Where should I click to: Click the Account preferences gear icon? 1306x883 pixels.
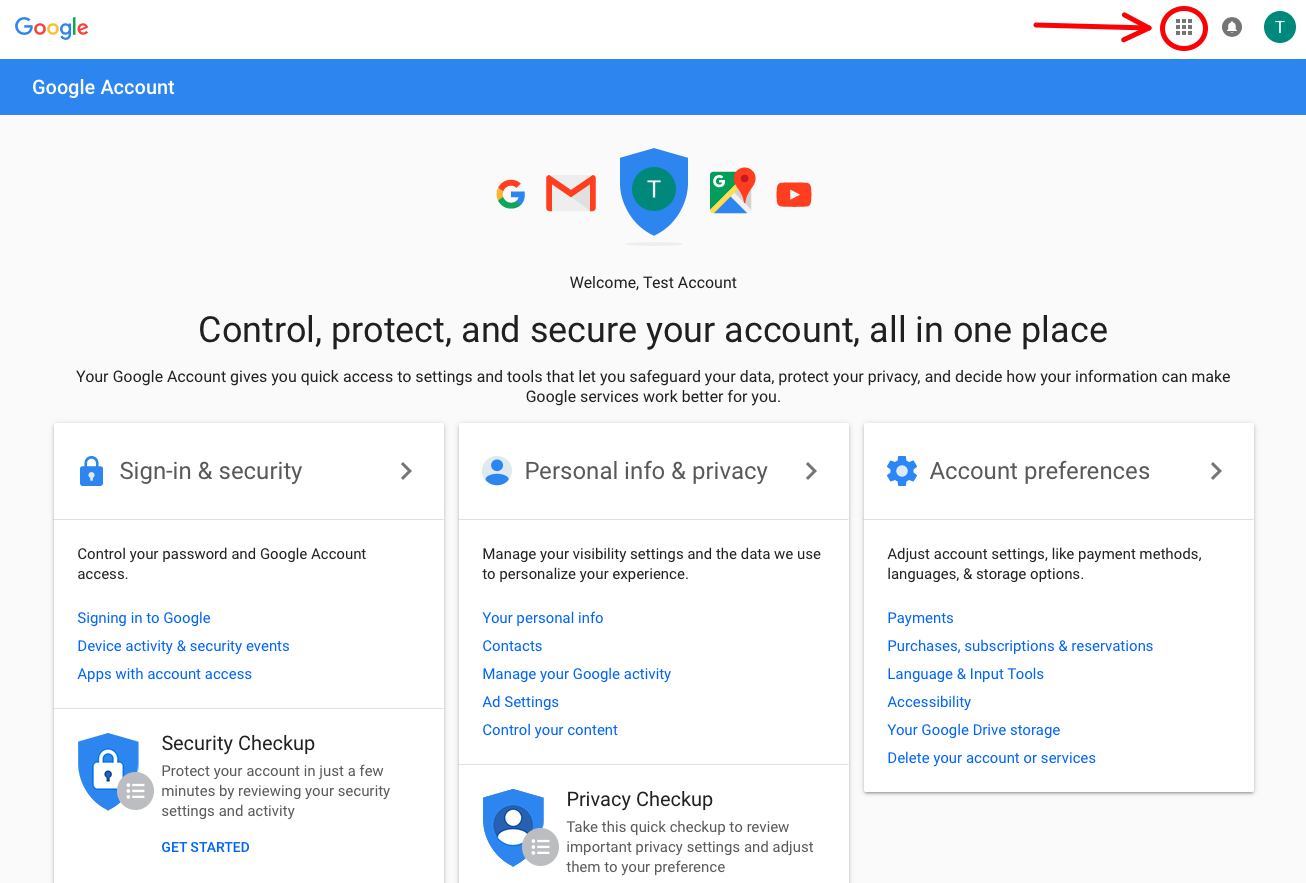[902, 471]
